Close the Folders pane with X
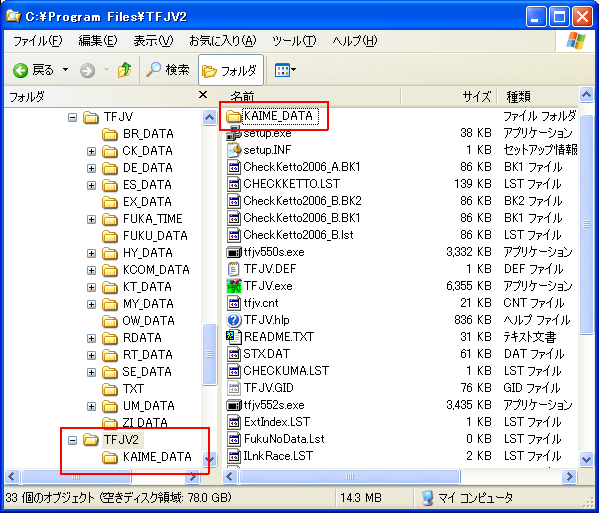 point(203,94)
